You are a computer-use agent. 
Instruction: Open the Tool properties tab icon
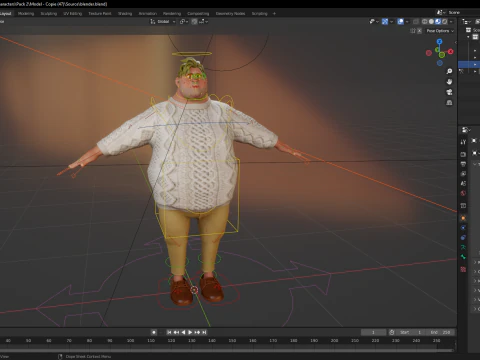[x=463, y=142]
